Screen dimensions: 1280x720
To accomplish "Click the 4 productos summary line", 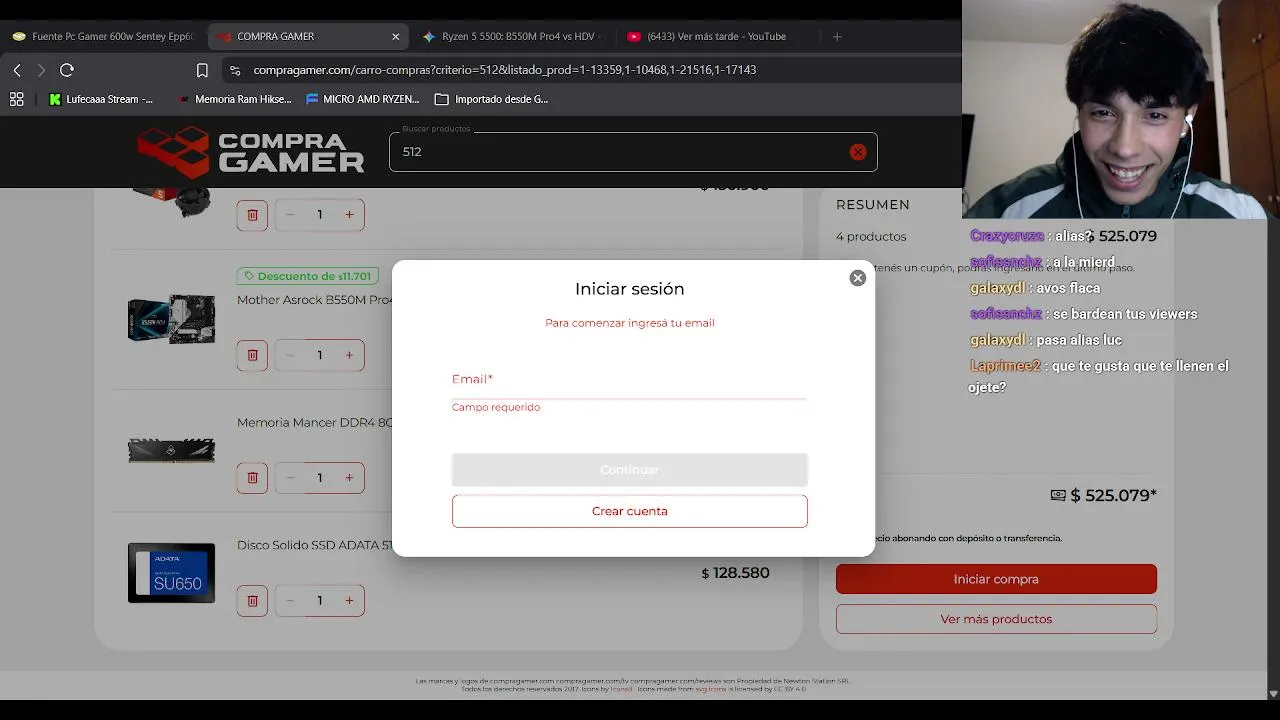I will pos(871,237).
